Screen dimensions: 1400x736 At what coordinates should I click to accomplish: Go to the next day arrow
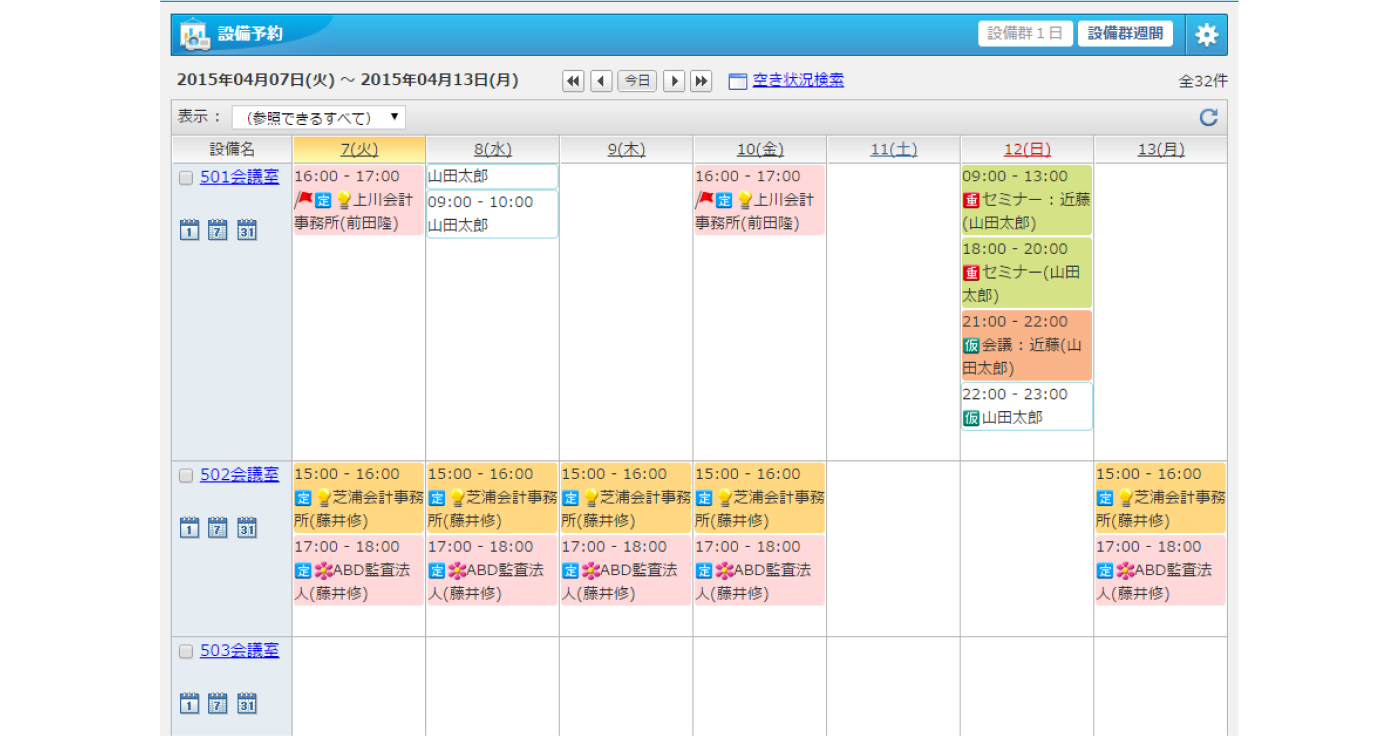coord(674,82)
